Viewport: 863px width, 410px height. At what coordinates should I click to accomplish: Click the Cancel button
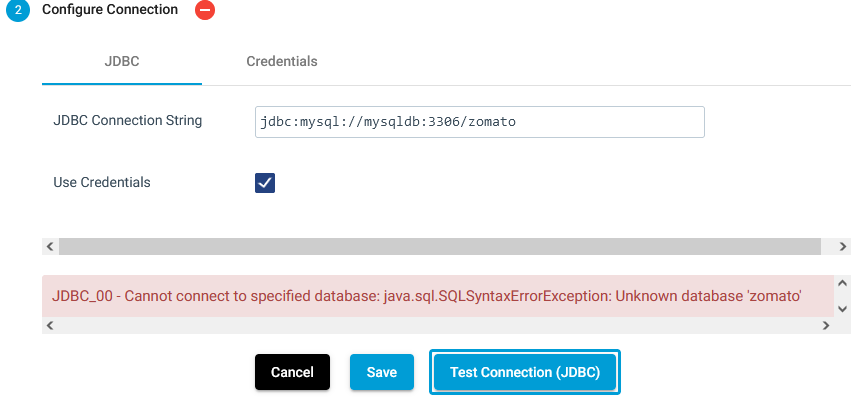[x=292, y=372]
